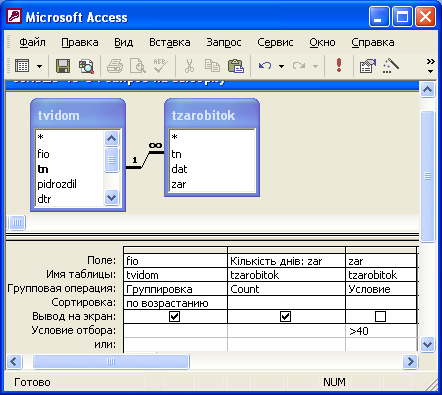The height and width of the screenshot is (395, 442).
Task: Click the tvidom field list down arrow
Action: 111,197
